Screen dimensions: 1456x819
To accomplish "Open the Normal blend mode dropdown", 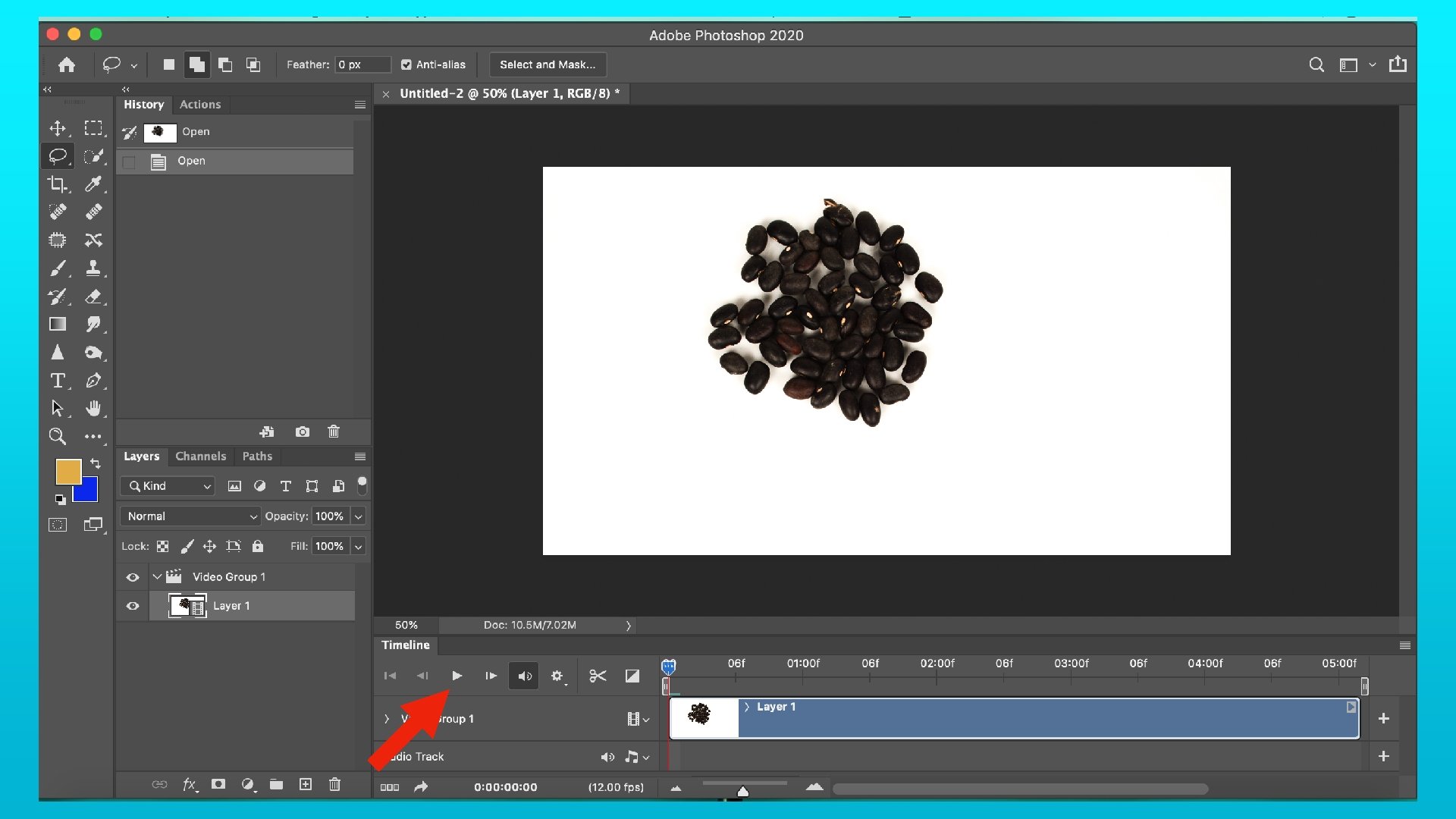I will [190, 516].
